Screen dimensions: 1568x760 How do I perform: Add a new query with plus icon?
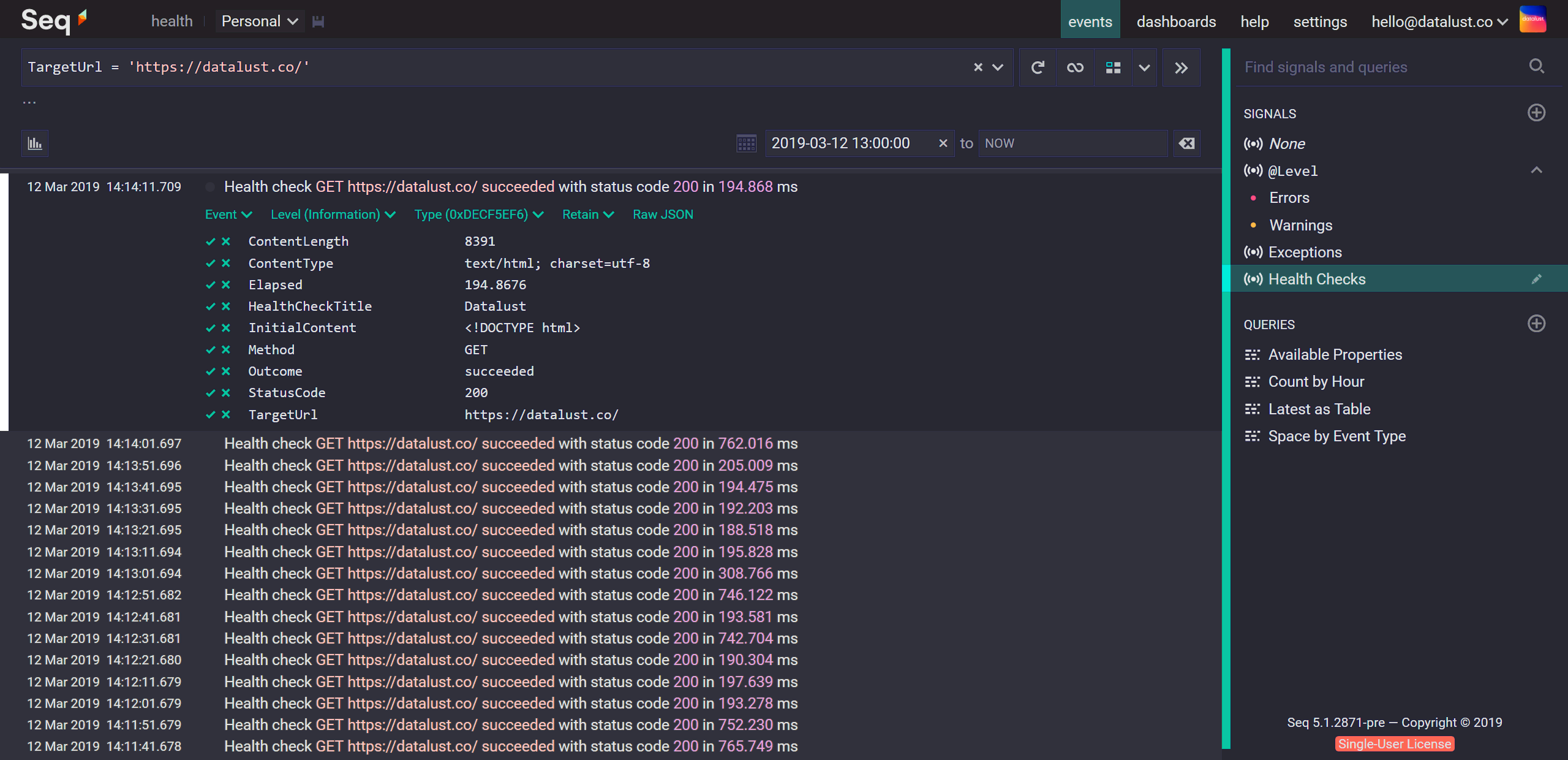1536,324
